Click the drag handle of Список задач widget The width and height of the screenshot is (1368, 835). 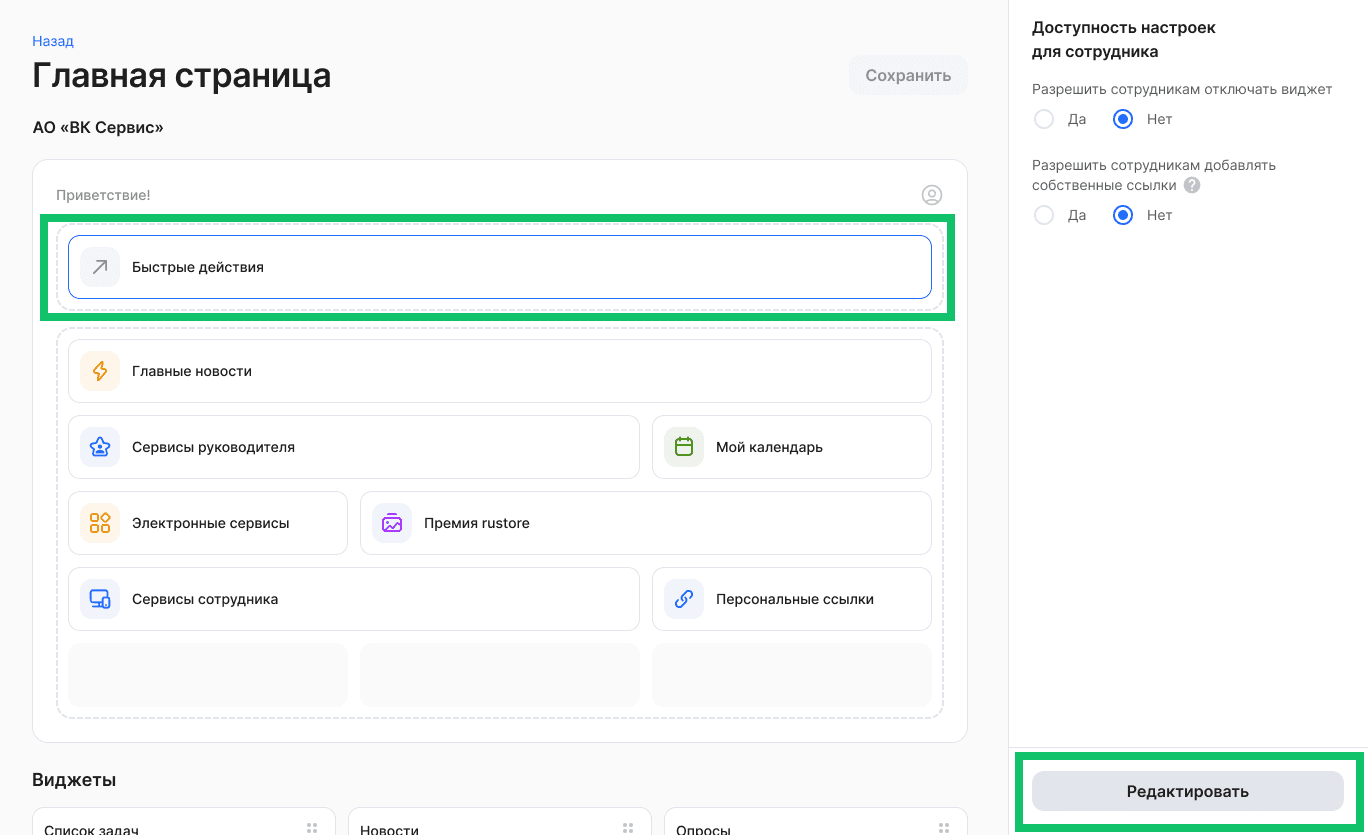coord(310,828)
